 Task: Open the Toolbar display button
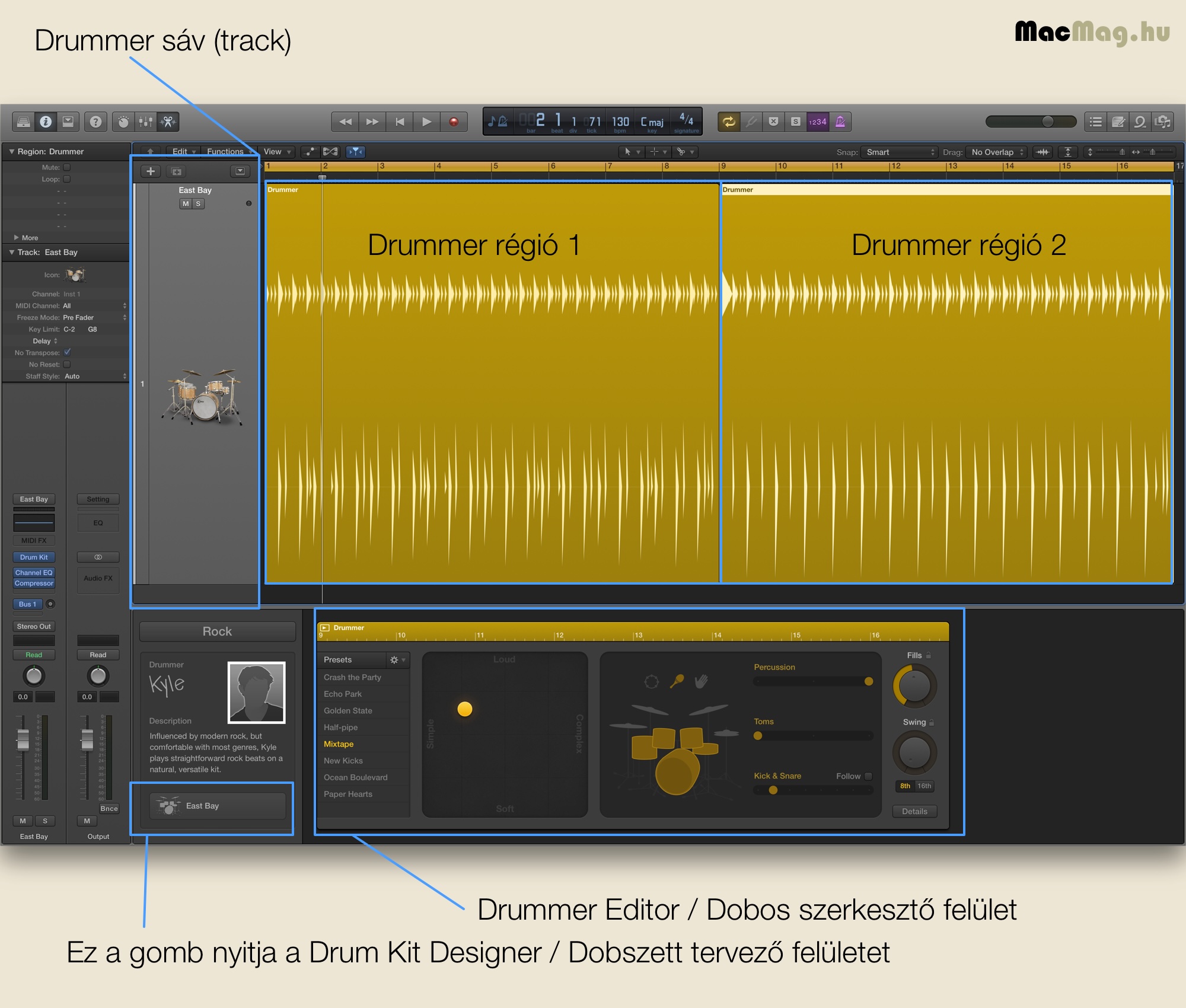point(68,122)
